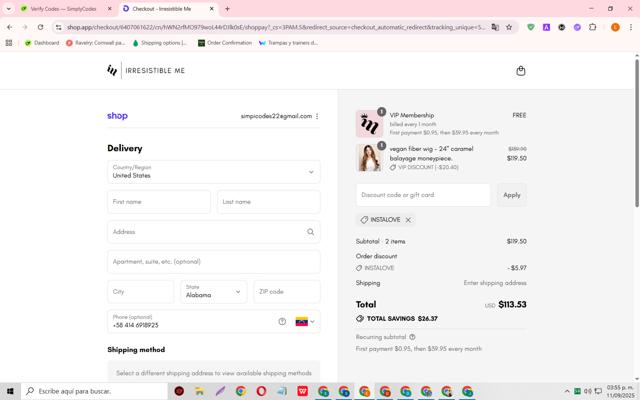The height and width of the screenshot is (400, 640).
Task: Bookmark this page with the star
Action: point(509,27)
